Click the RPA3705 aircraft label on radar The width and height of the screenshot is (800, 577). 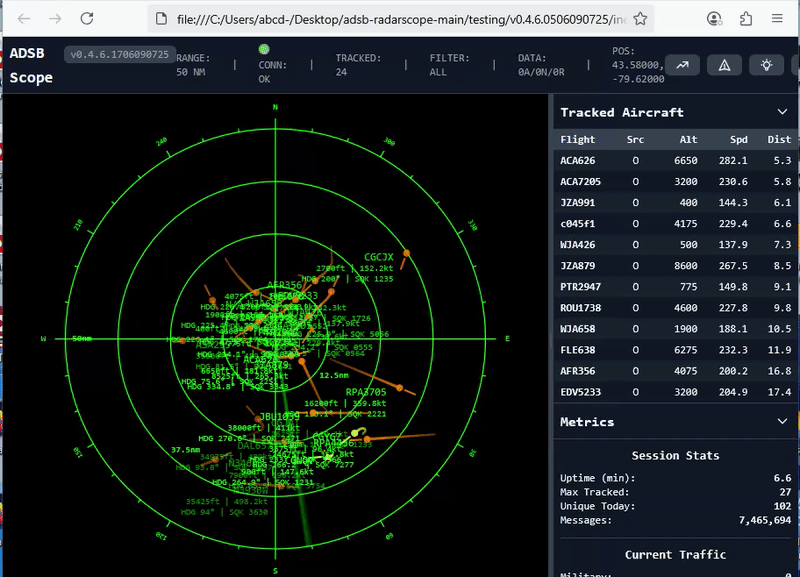(x=366, y=392)
